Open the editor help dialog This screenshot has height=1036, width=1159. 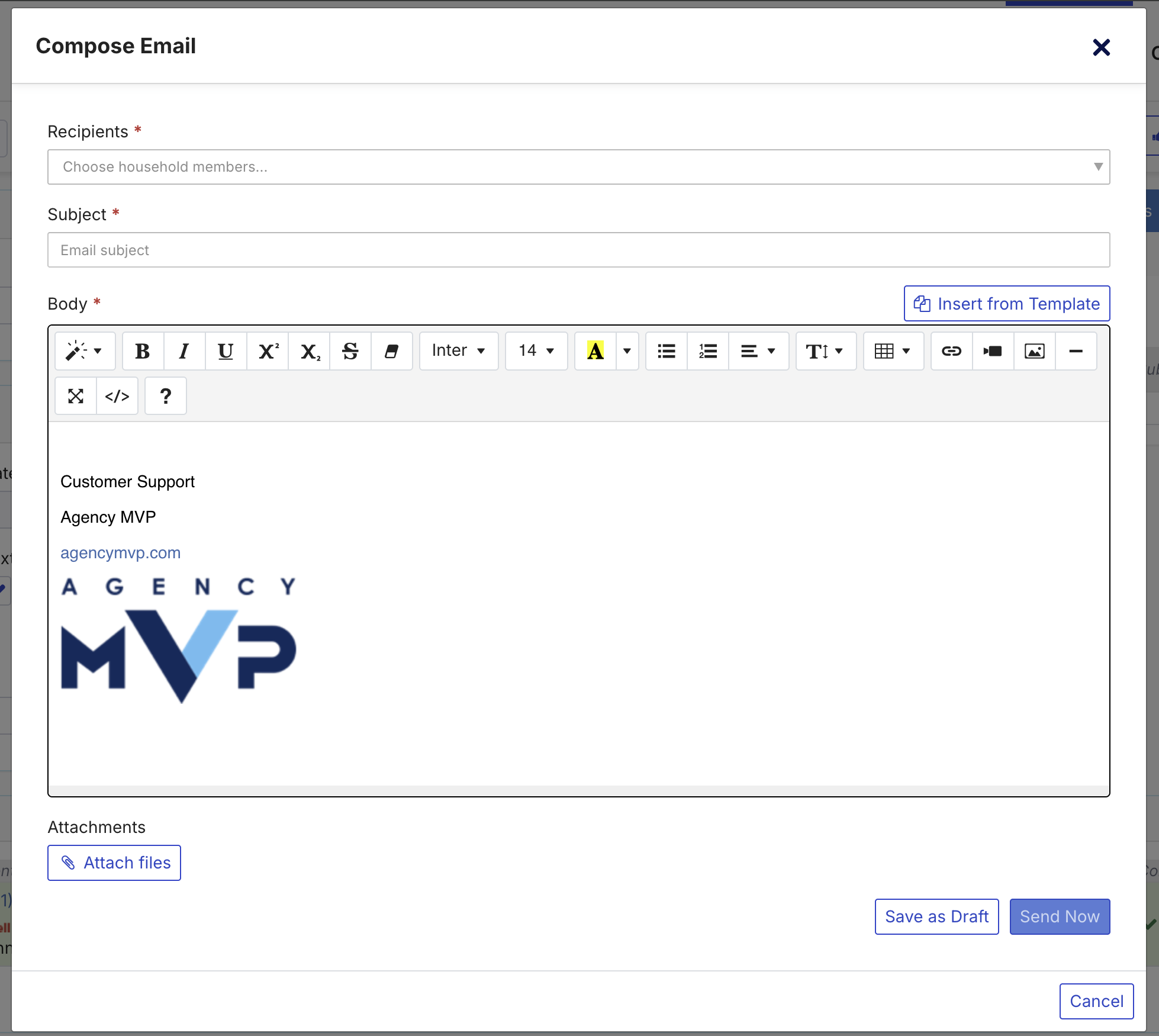click(166, 396)
